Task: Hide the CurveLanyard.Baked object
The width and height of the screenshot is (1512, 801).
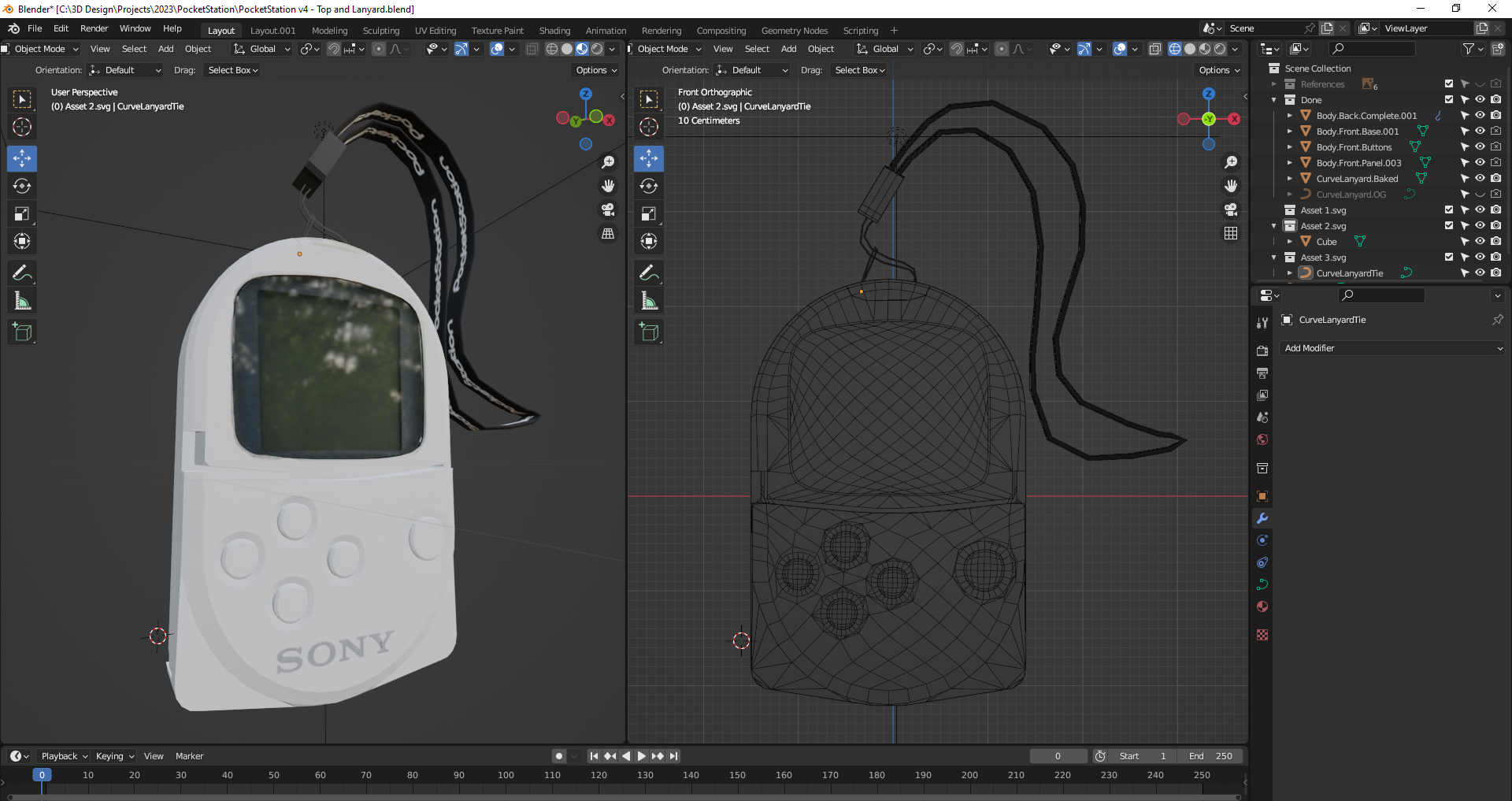Action: click(1480, 178)
